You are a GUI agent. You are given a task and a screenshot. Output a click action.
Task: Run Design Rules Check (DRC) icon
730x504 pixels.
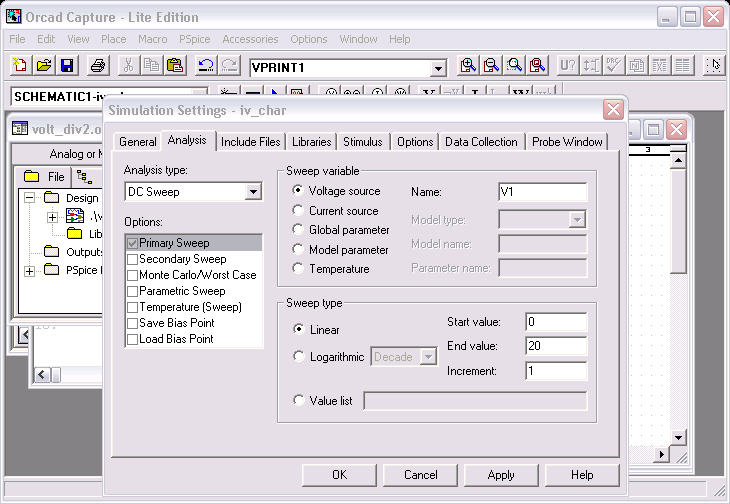tap(614, 66)
